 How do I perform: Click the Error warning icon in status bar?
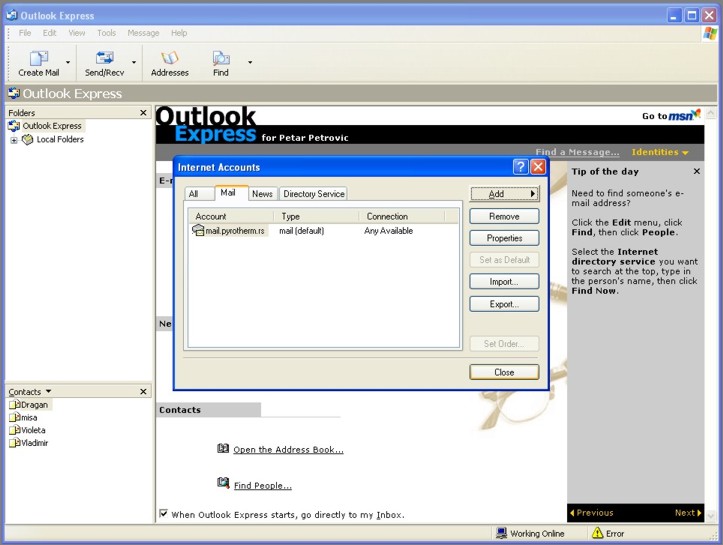pos(598,533)
